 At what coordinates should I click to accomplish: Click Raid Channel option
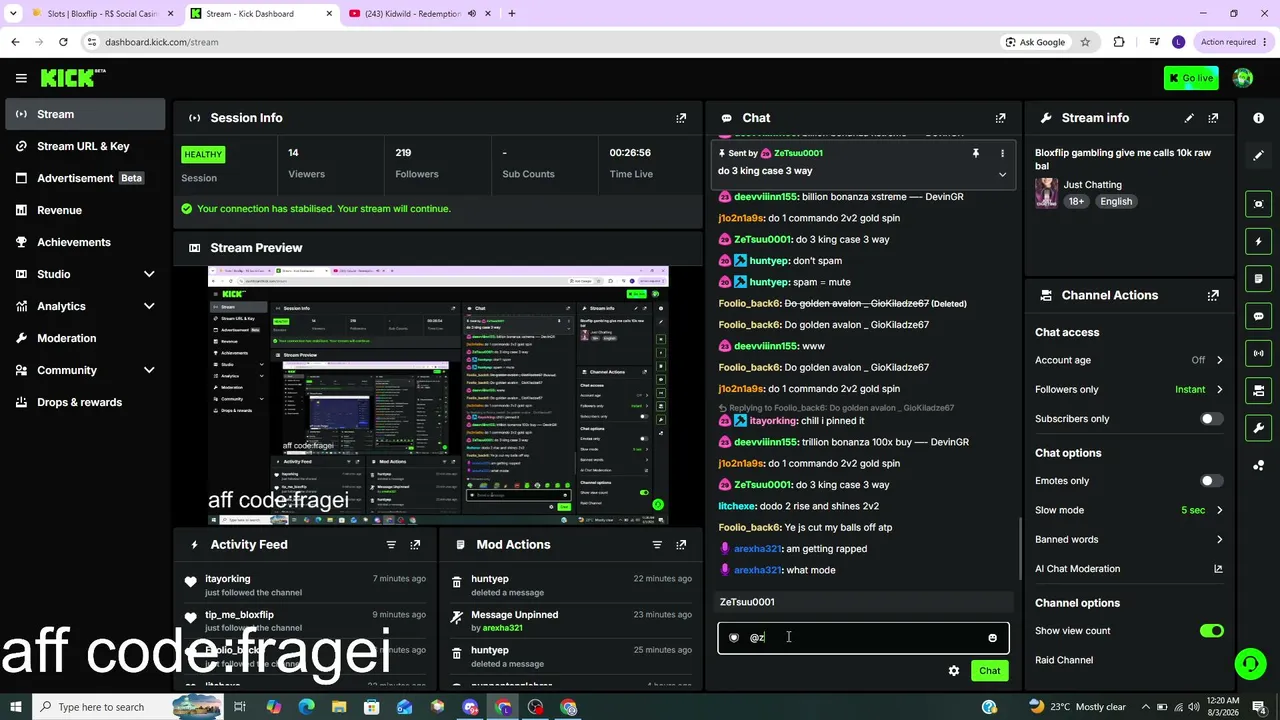pos(1064,660)
